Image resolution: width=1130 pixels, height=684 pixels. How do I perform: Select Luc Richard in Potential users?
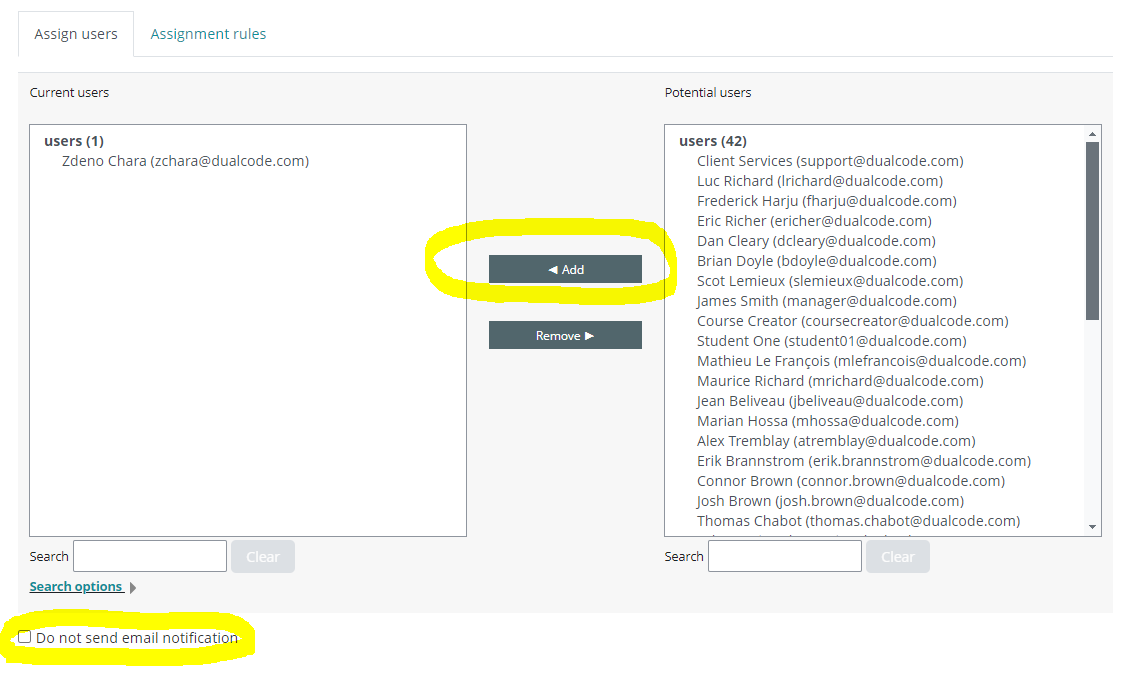(x=819, y=181)
